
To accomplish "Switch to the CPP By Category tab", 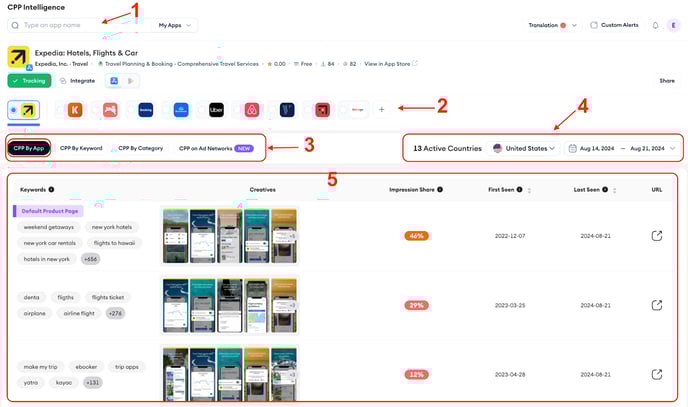I will click(141, 148).
